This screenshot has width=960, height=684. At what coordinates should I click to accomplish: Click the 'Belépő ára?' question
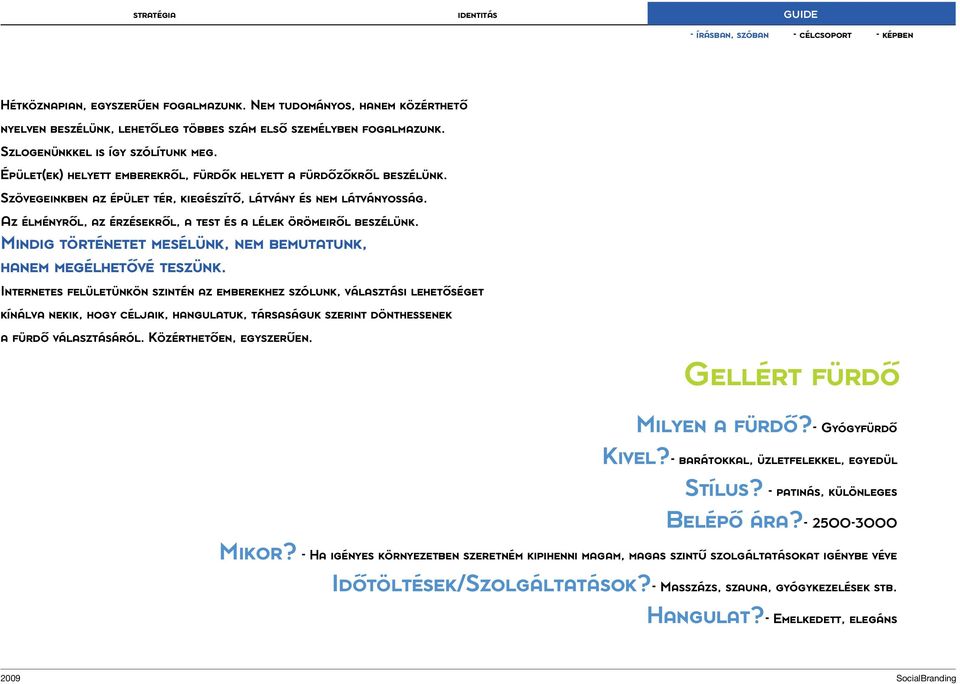(734, 520)
